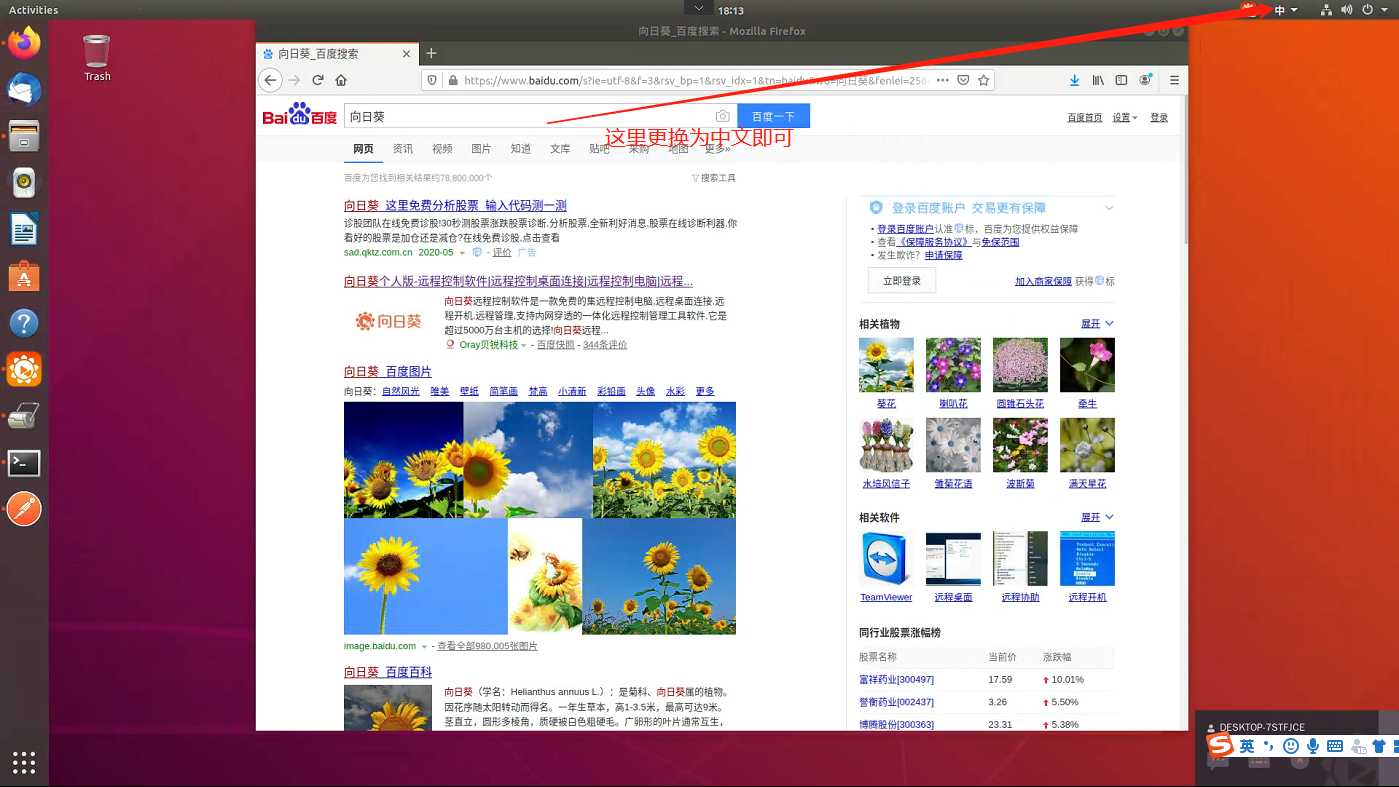The width and height of the screenshot is (1399, 787).
Task: Open 向日葵_百度图片 result link
Action: pos(388,371)
